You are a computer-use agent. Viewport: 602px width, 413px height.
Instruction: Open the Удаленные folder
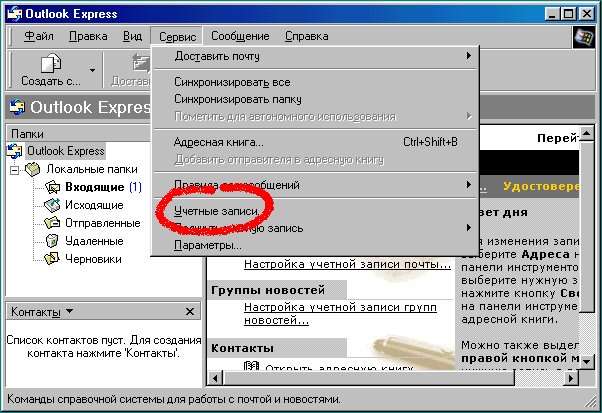94,241
